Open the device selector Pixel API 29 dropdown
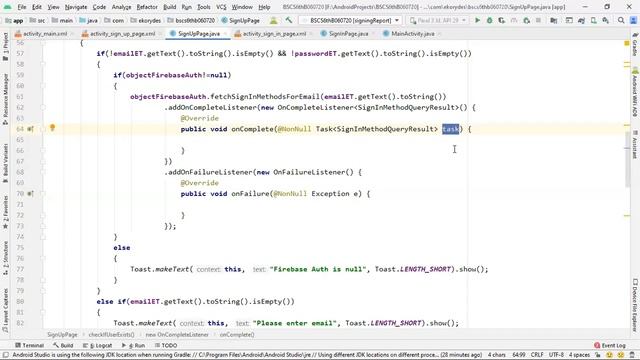 tap(438, 20)
